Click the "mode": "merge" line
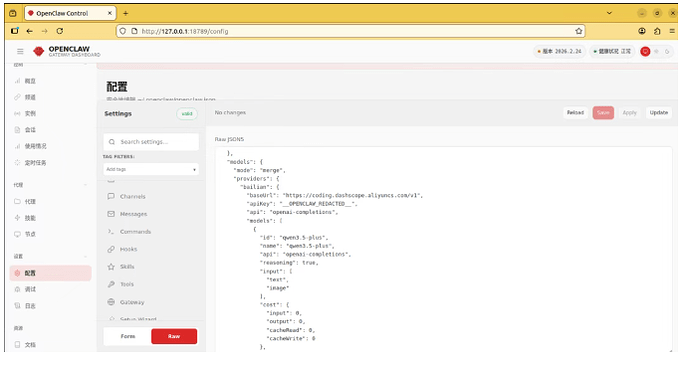 (x=259, y=170)
